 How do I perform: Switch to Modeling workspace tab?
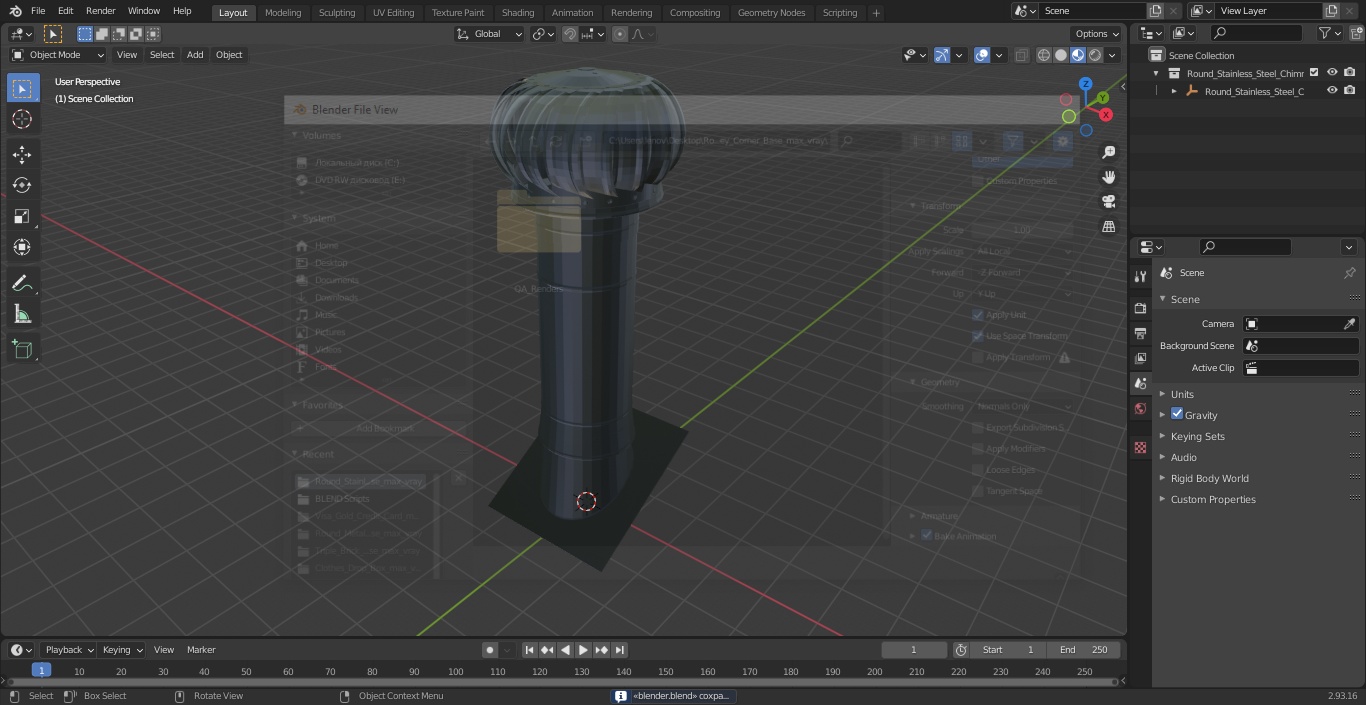click(283, 13)
